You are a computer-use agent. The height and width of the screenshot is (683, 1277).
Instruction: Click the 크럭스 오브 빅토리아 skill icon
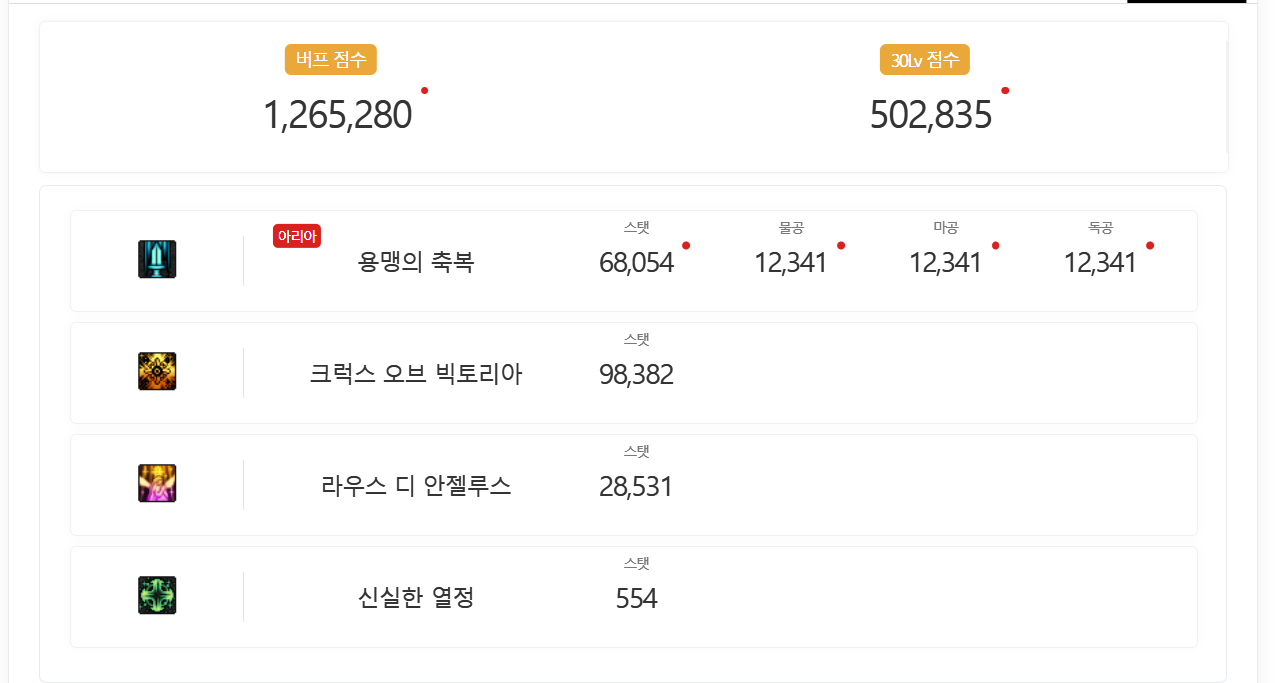point(157,371)
